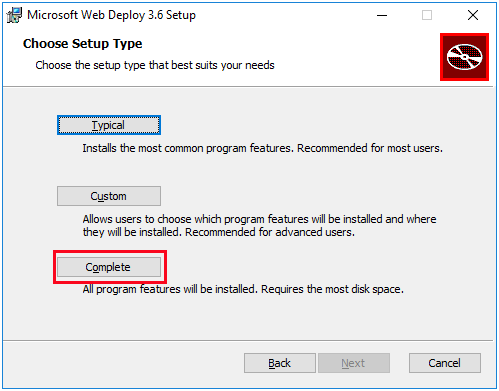Click the Complete description about disk space
The height and width of the screenshot is (391, 499).
tap(243, 289)
